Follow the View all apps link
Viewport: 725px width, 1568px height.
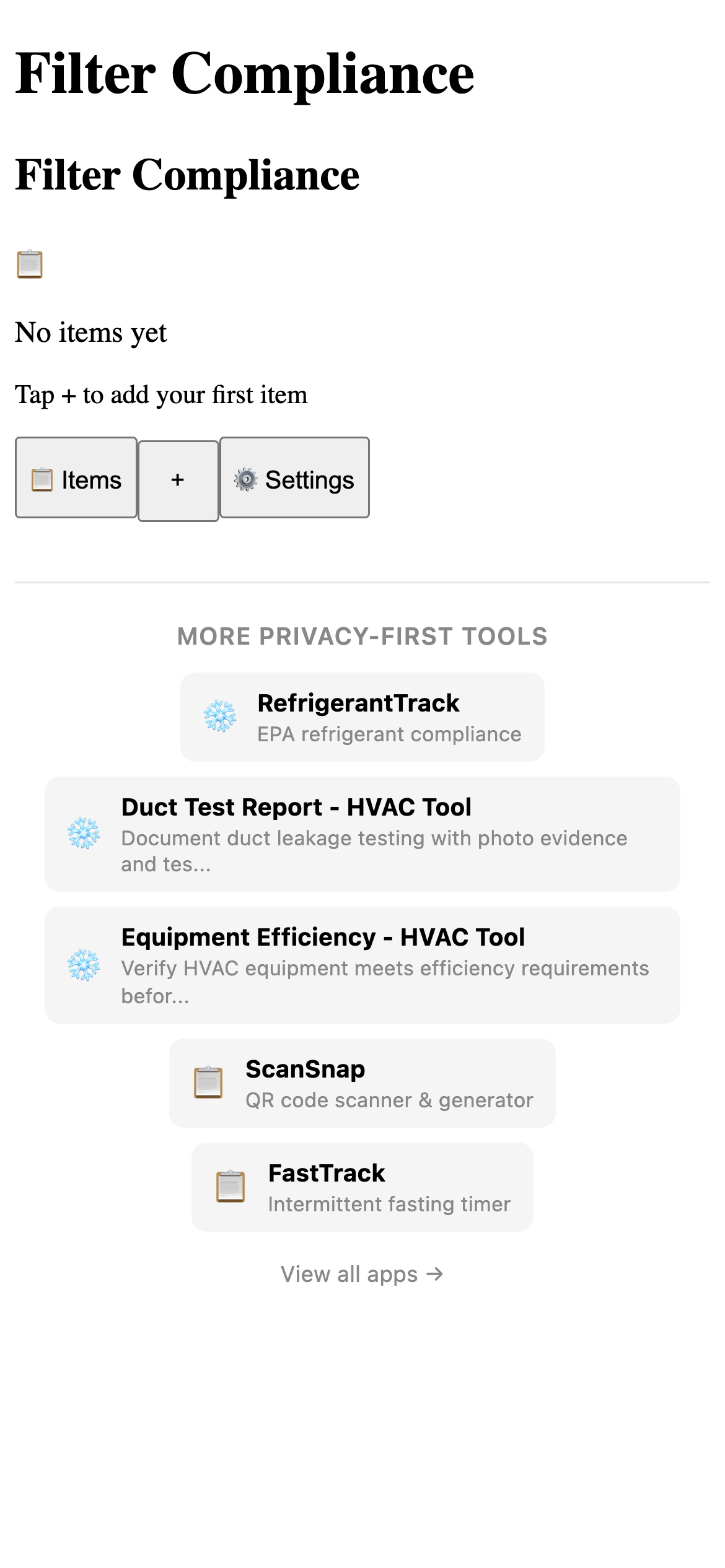pyautogui.click(x=361, y=1274)
